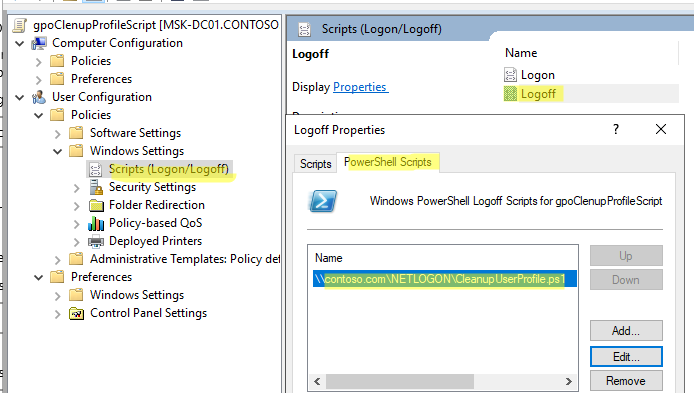
Task: Click folder icon of Preferences under Computer Configuration
Action: (57, 79)
